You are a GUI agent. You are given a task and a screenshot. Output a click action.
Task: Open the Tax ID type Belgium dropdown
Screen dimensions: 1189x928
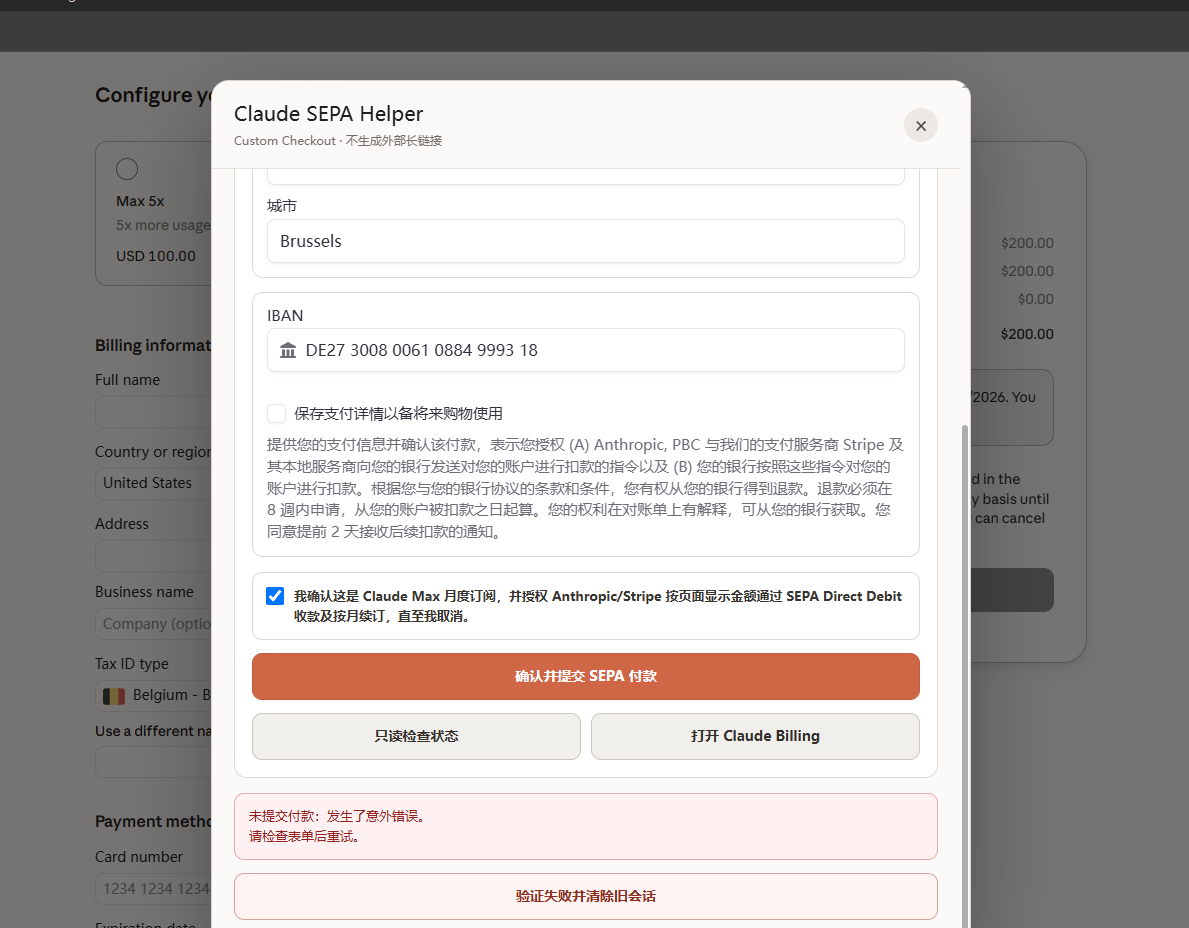tap(153, 695)
